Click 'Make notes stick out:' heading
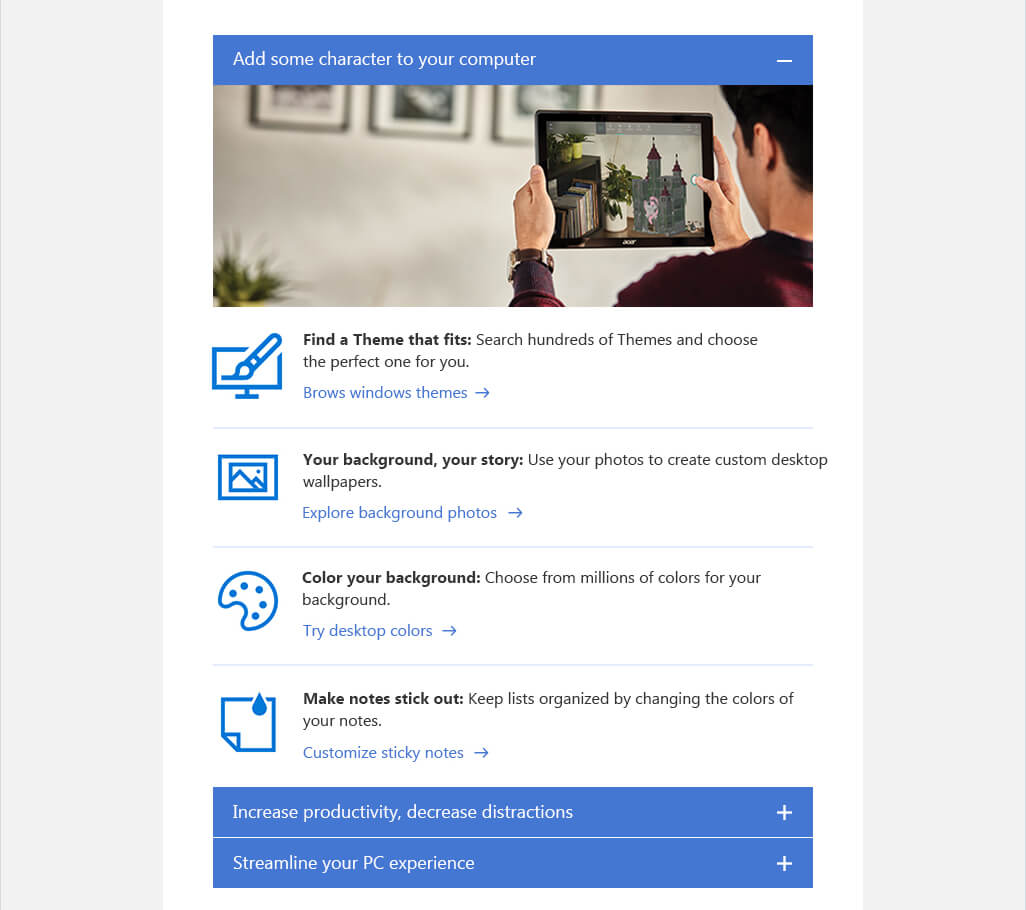Screen dimensions: 1026x910 point(383,699)
